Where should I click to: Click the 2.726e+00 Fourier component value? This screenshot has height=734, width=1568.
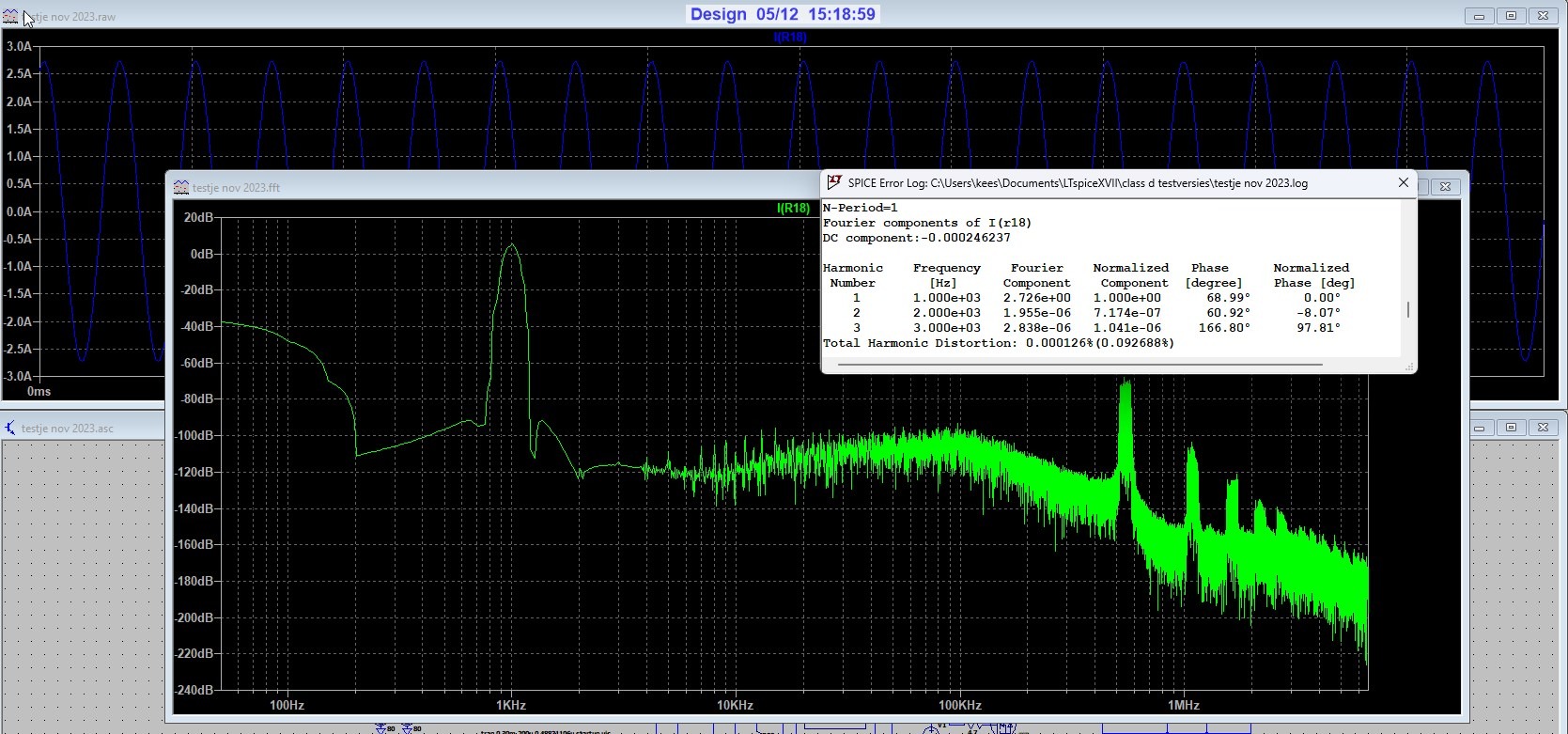1037,298
